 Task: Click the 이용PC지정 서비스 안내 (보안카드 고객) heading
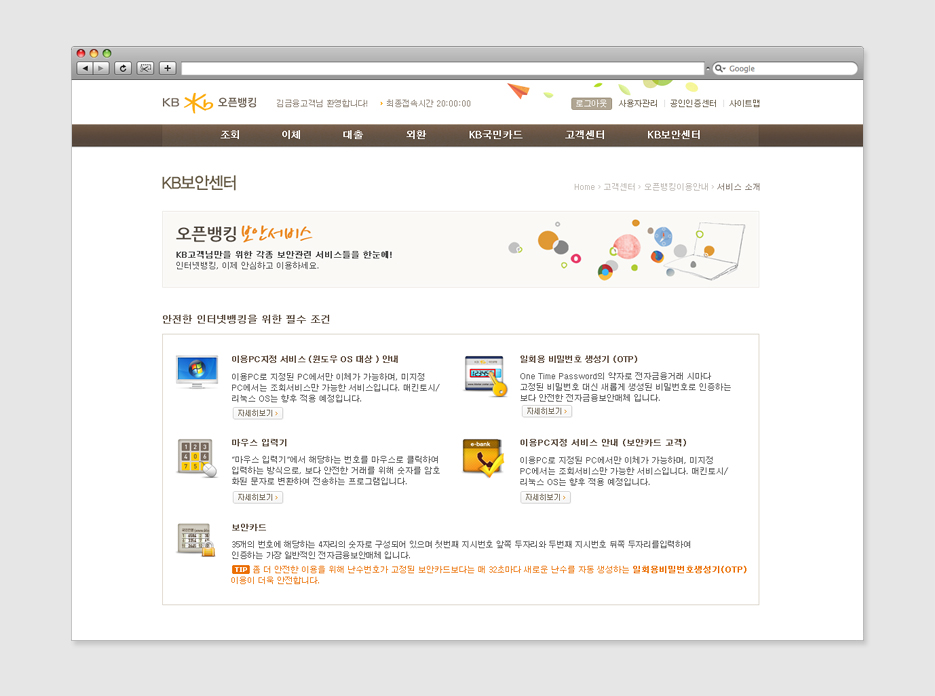coord(603,443)
